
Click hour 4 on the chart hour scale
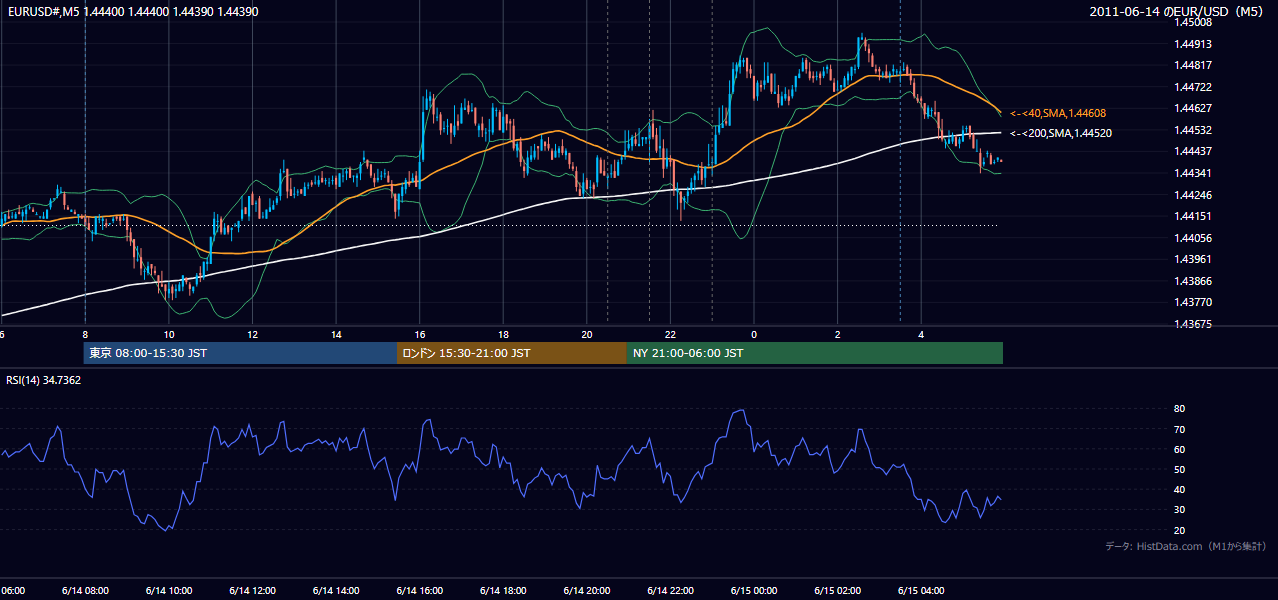[x=921, y=334]
